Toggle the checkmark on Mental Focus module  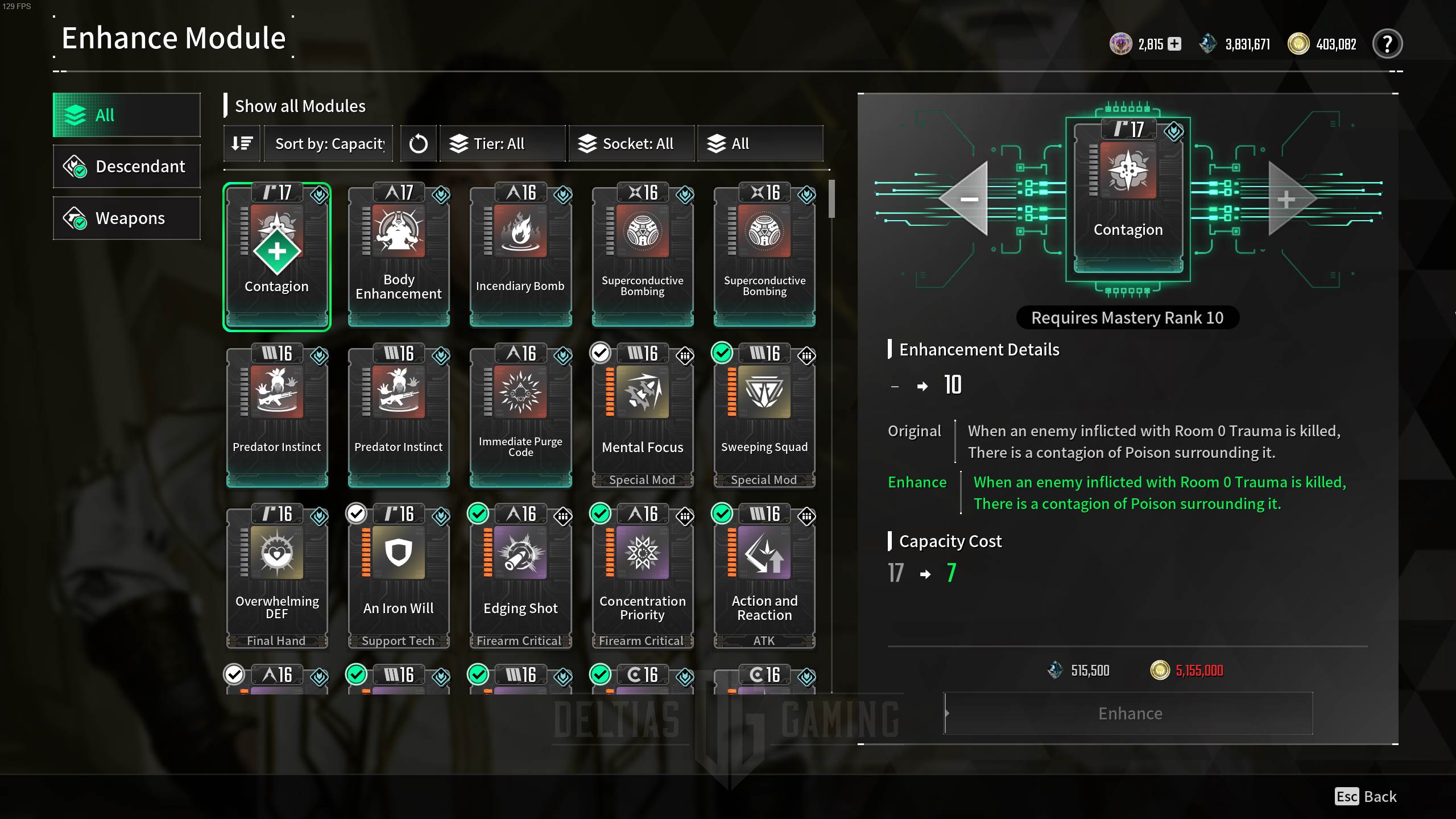pyautogui.click(x=600, y=353)
